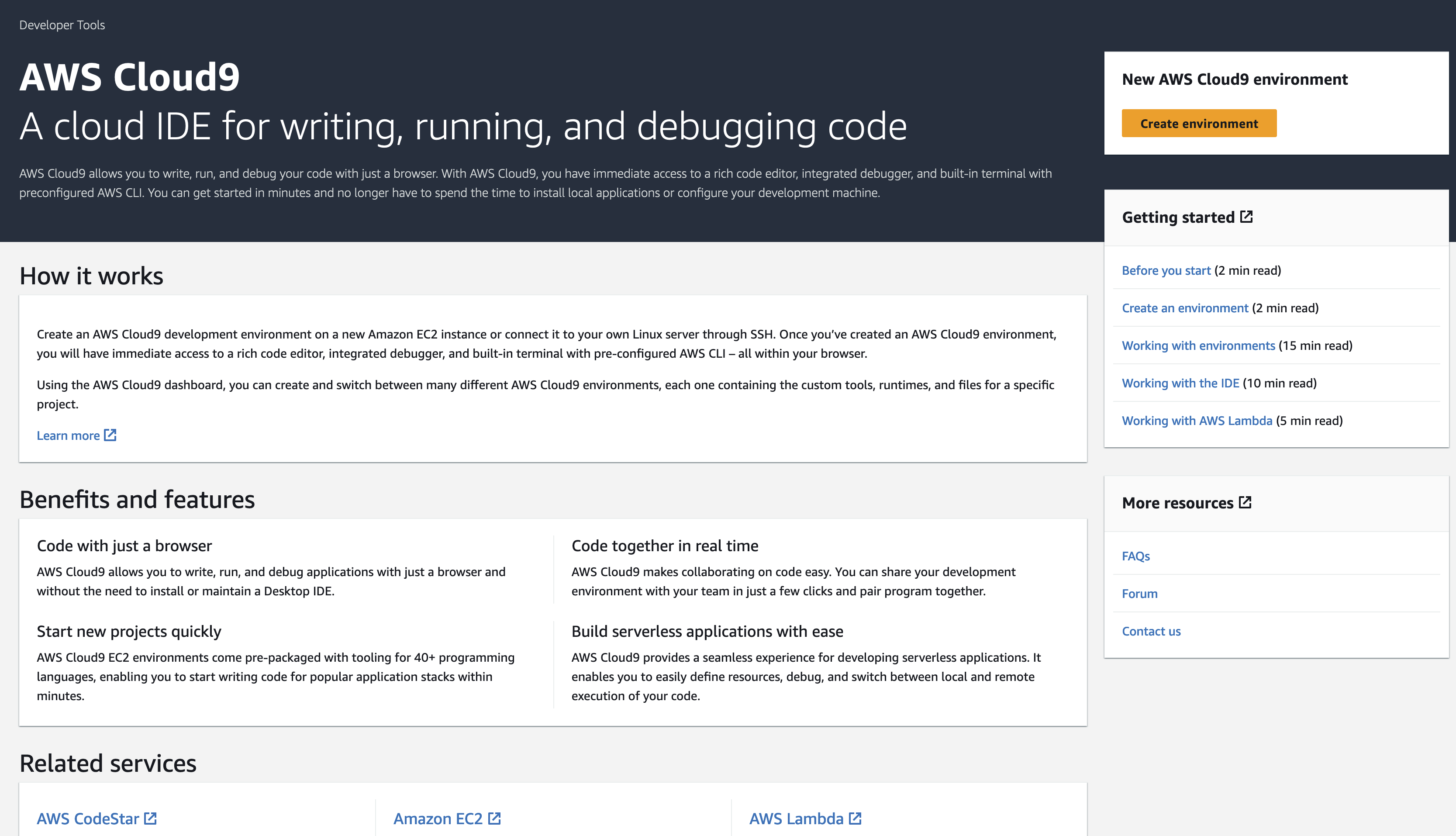
Task: Click the AWS Cloud9 main title
Action: click(130, 77)
